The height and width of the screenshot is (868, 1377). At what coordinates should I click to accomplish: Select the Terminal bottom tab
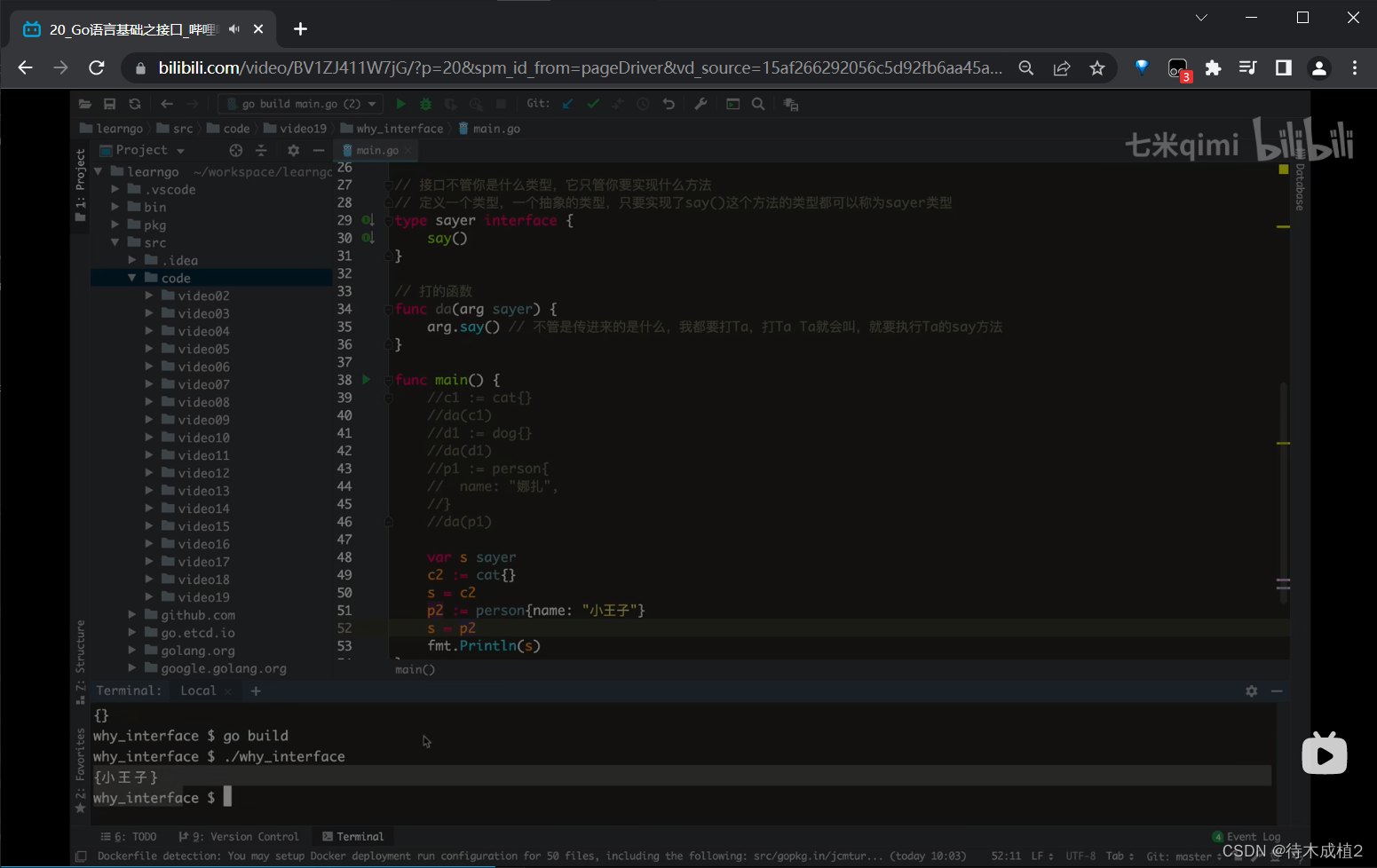tap(352, 836)
